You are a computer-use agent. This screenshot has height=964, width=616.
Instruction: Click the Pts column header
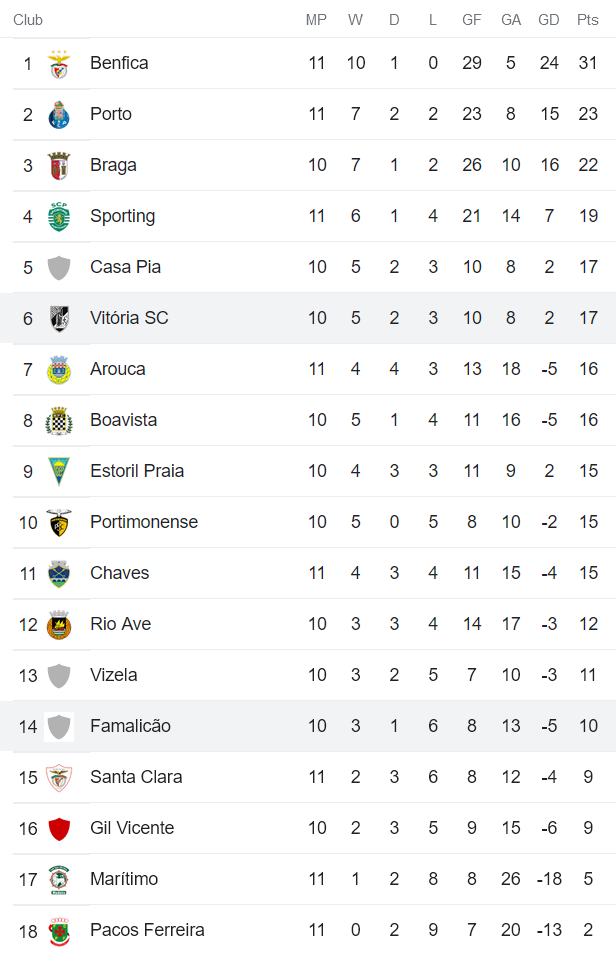[588, 20]
